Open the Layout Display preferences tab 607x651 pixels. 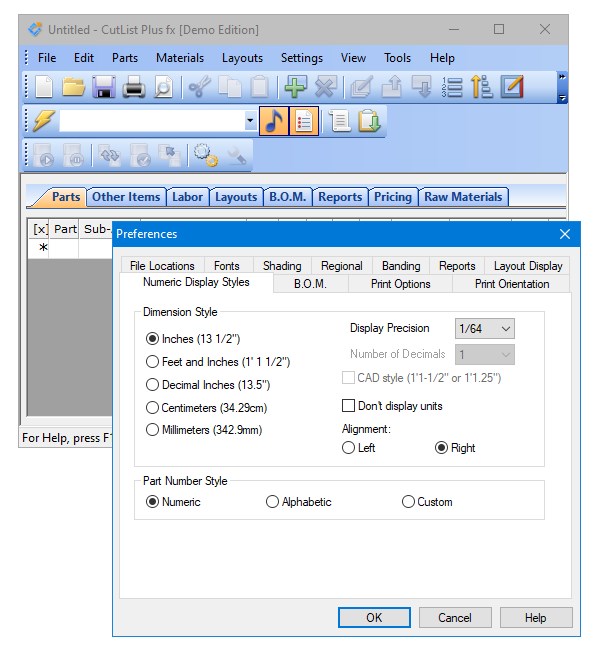pos(528,266)
